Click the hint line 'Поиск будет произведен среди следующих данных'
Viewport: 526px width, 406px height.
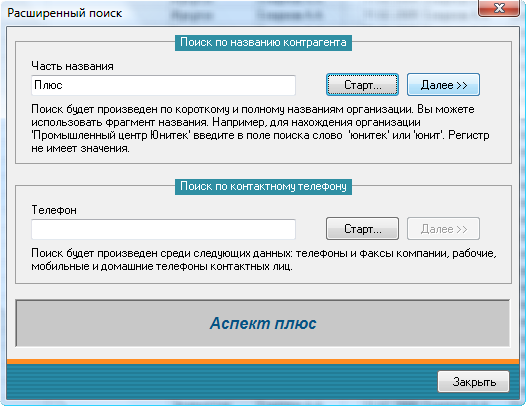click(264, 253)
